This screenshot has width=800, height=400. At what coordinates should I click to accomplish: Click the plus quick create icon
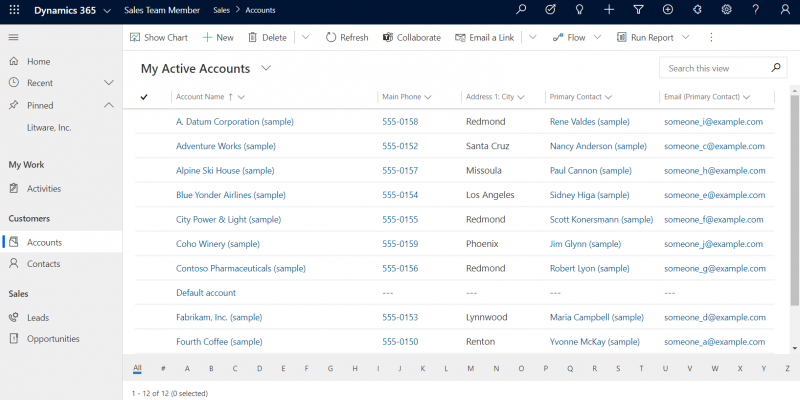pos(609,10)
